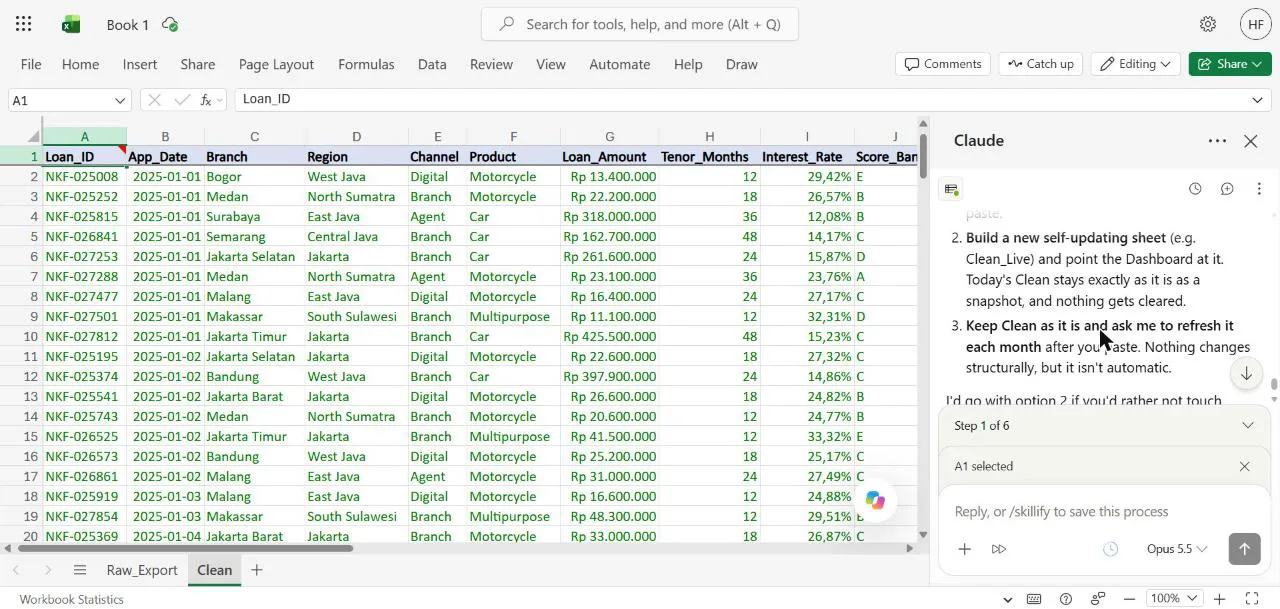Open the HF account profile

1256,24
